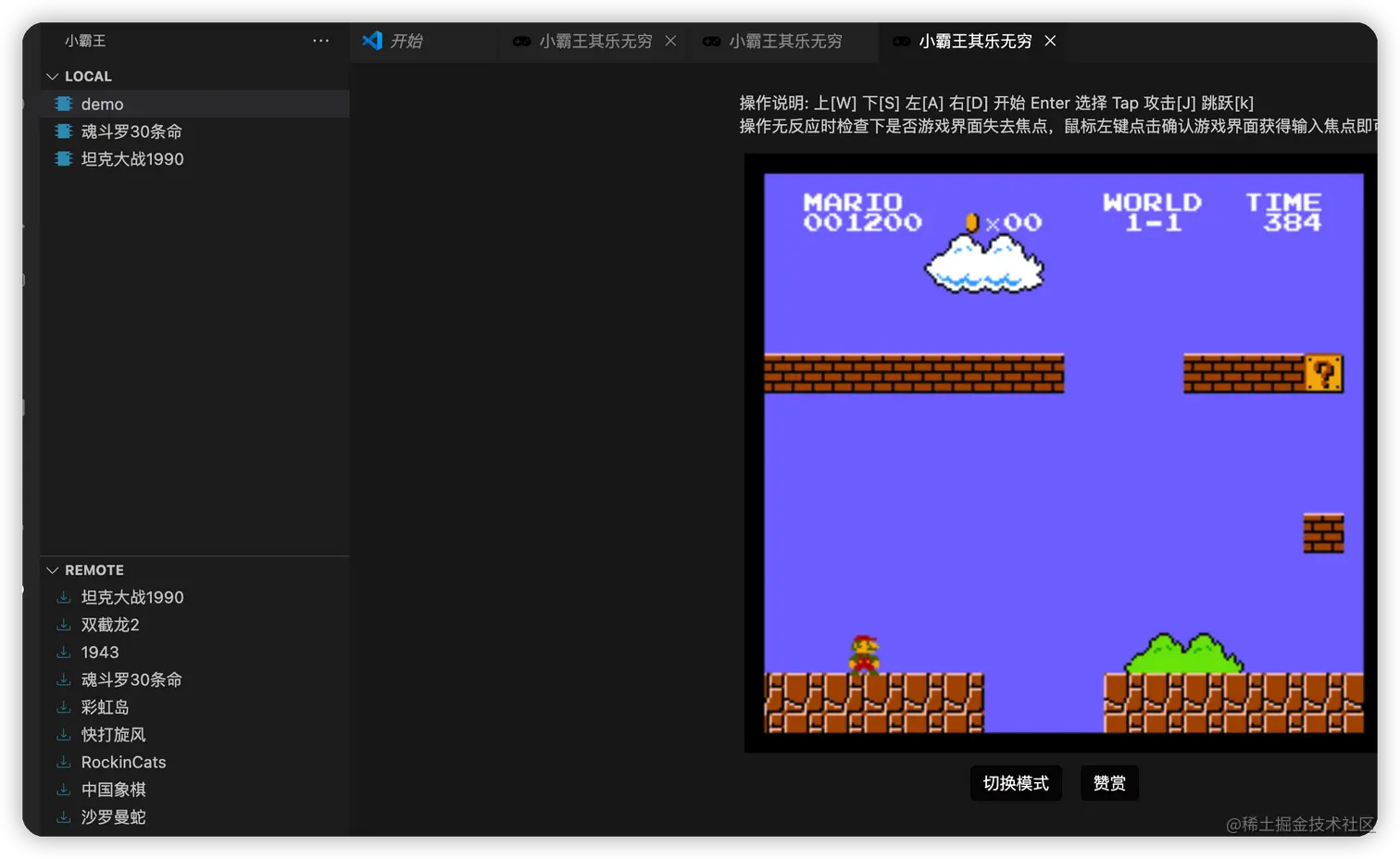Viewport: 1400px width, 859px height.
Task: Close the active 小霸王其乐无穷 tab
Action: pos(1050,41)
